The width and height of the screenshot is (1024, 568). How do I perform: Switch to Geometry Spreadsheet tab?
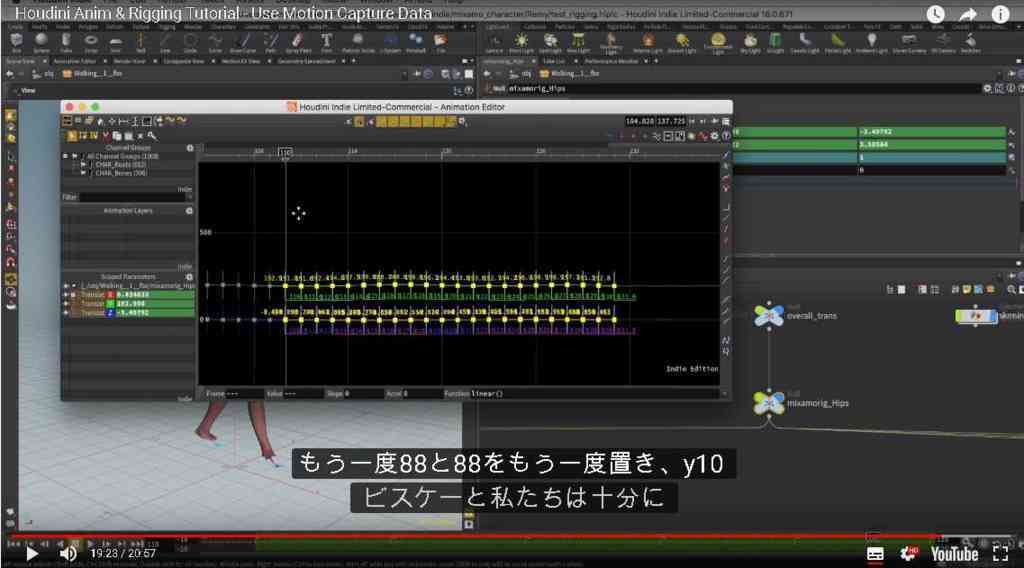click(x=306, y=61)
